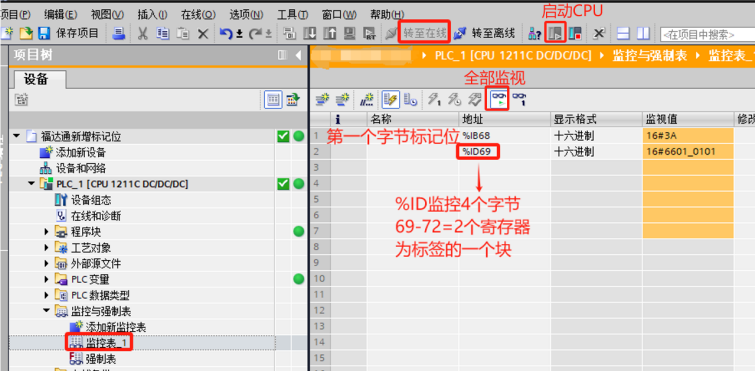Click the New project icon

[7, 33]
